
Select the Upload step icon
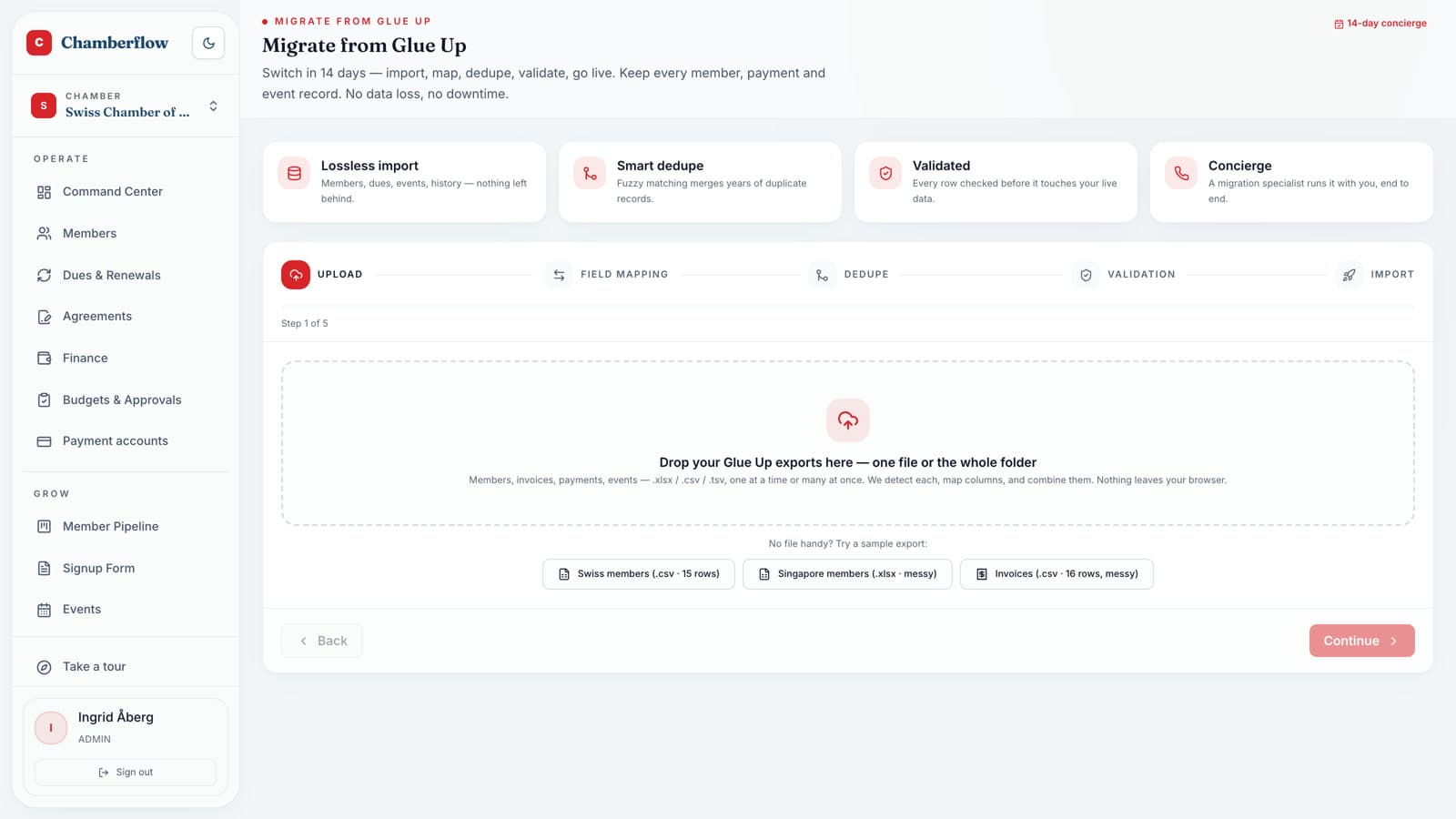[296, 275]
